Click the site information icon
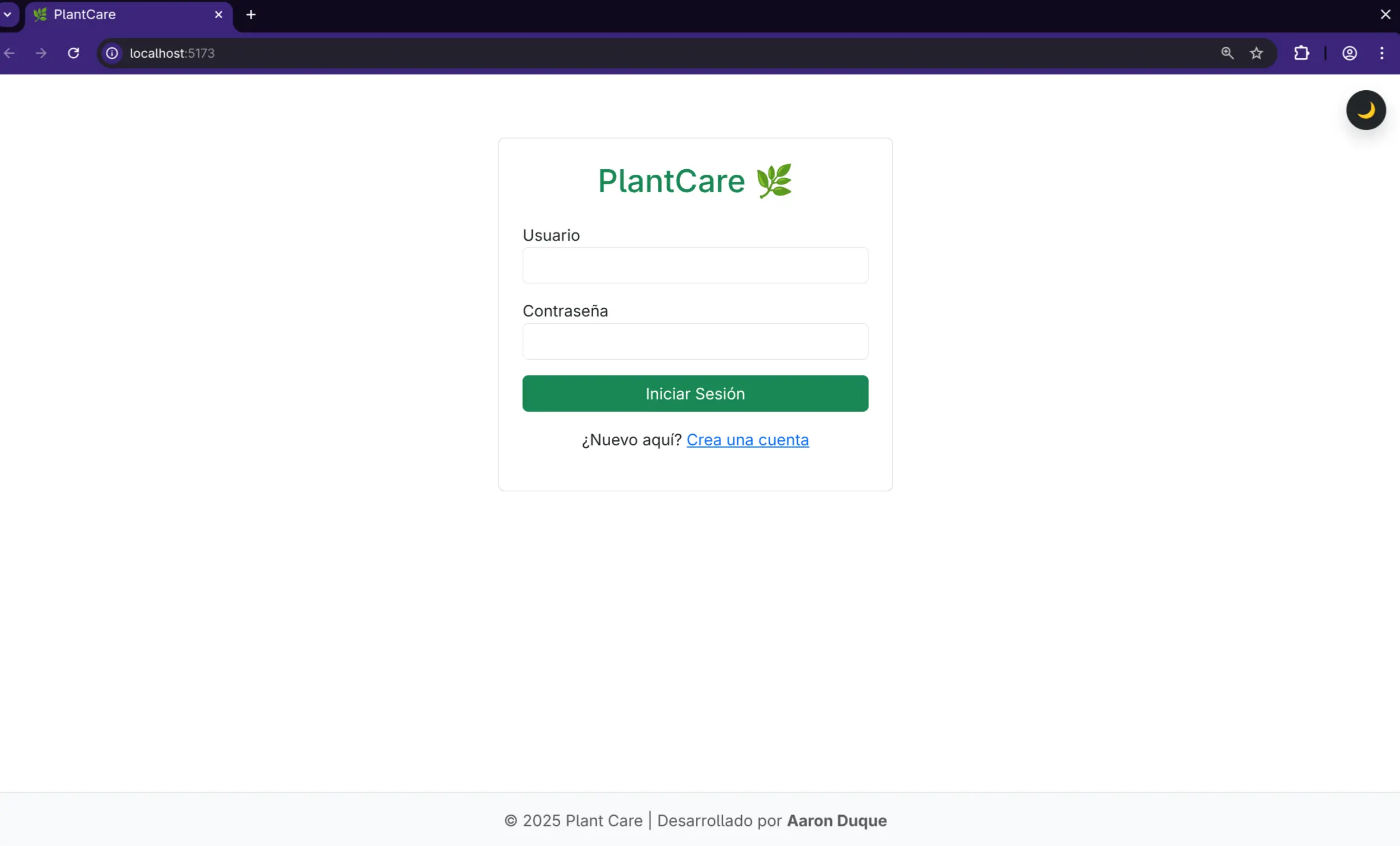The height and width of the screenshot is (846, 1400). pos(111,53)
